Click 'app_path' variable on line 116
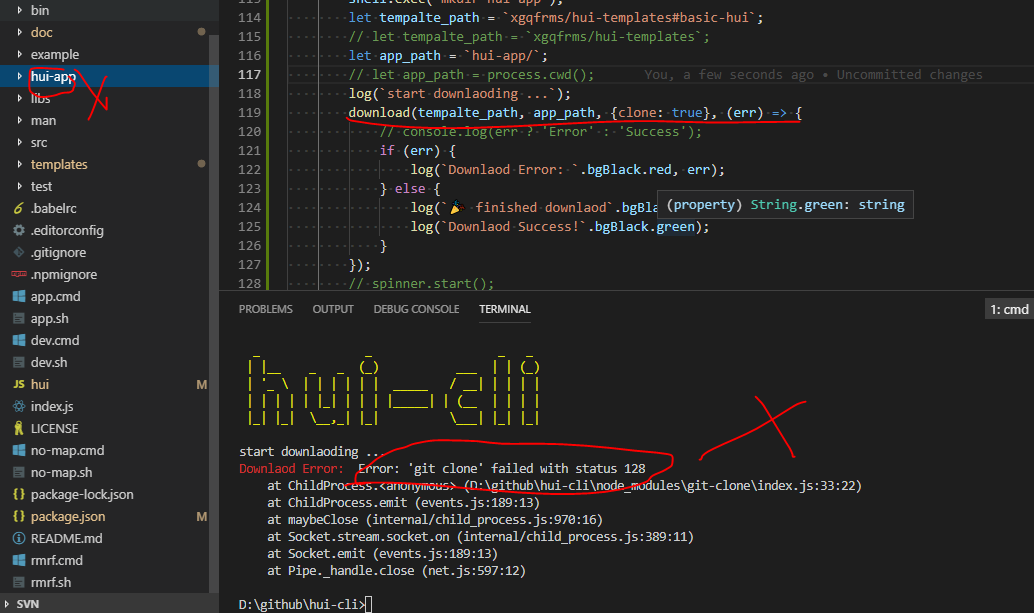This screenshot has width=1034, height=613. tap(410, 56)
